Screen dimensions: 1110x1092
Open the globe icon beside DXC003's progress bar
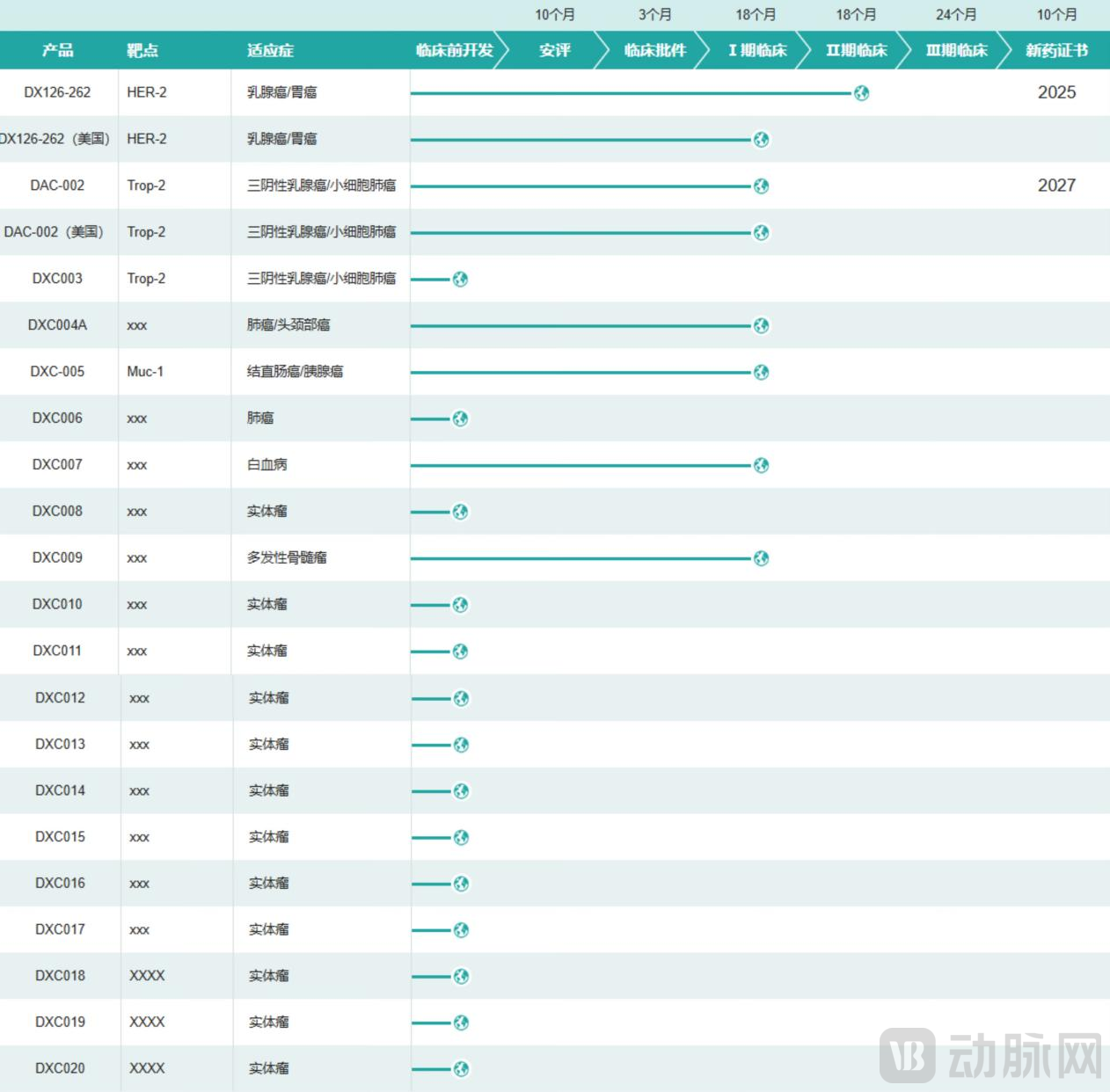tap(459, 280)
